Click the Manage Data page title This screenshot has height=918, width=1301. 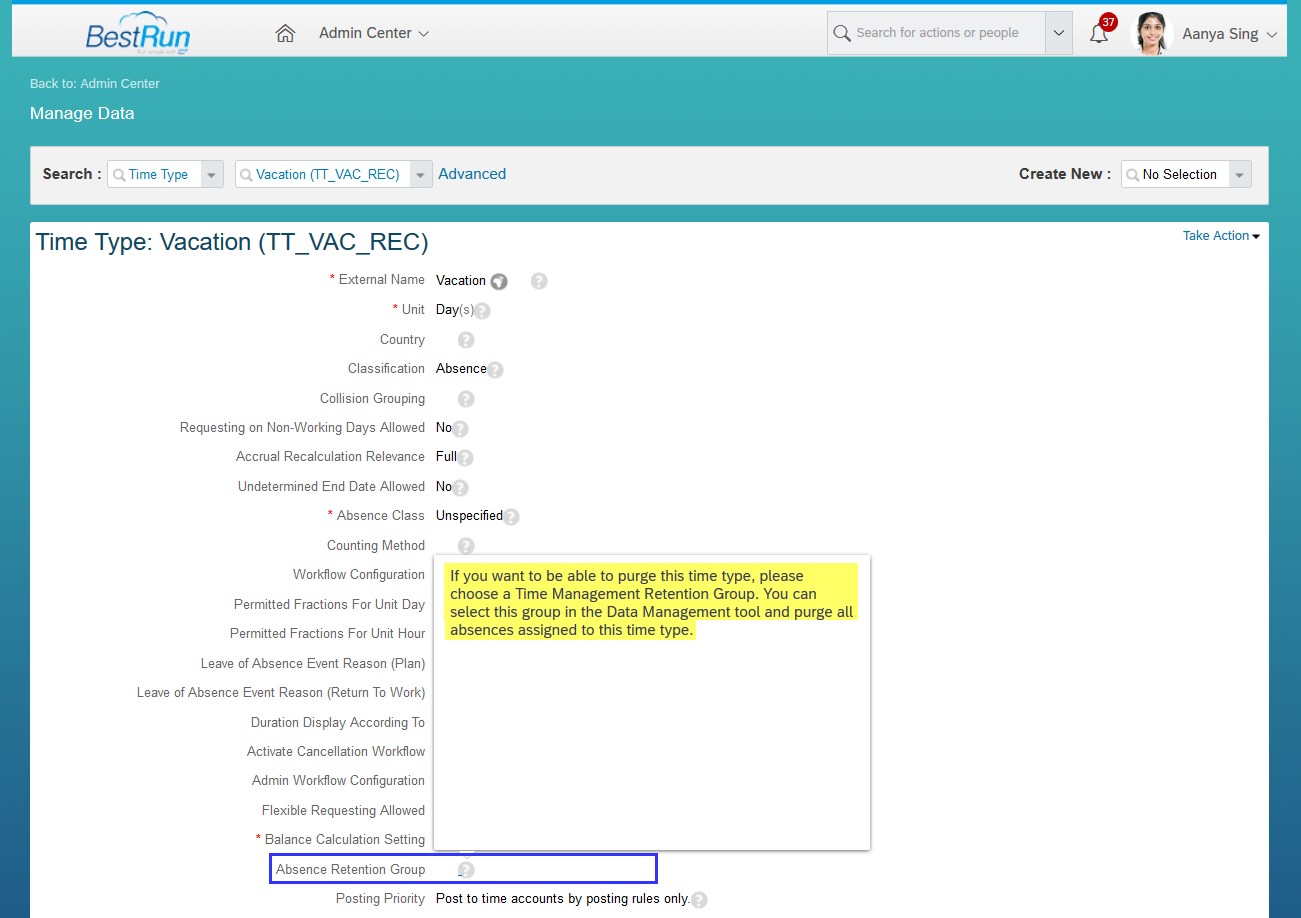[82, 113]
